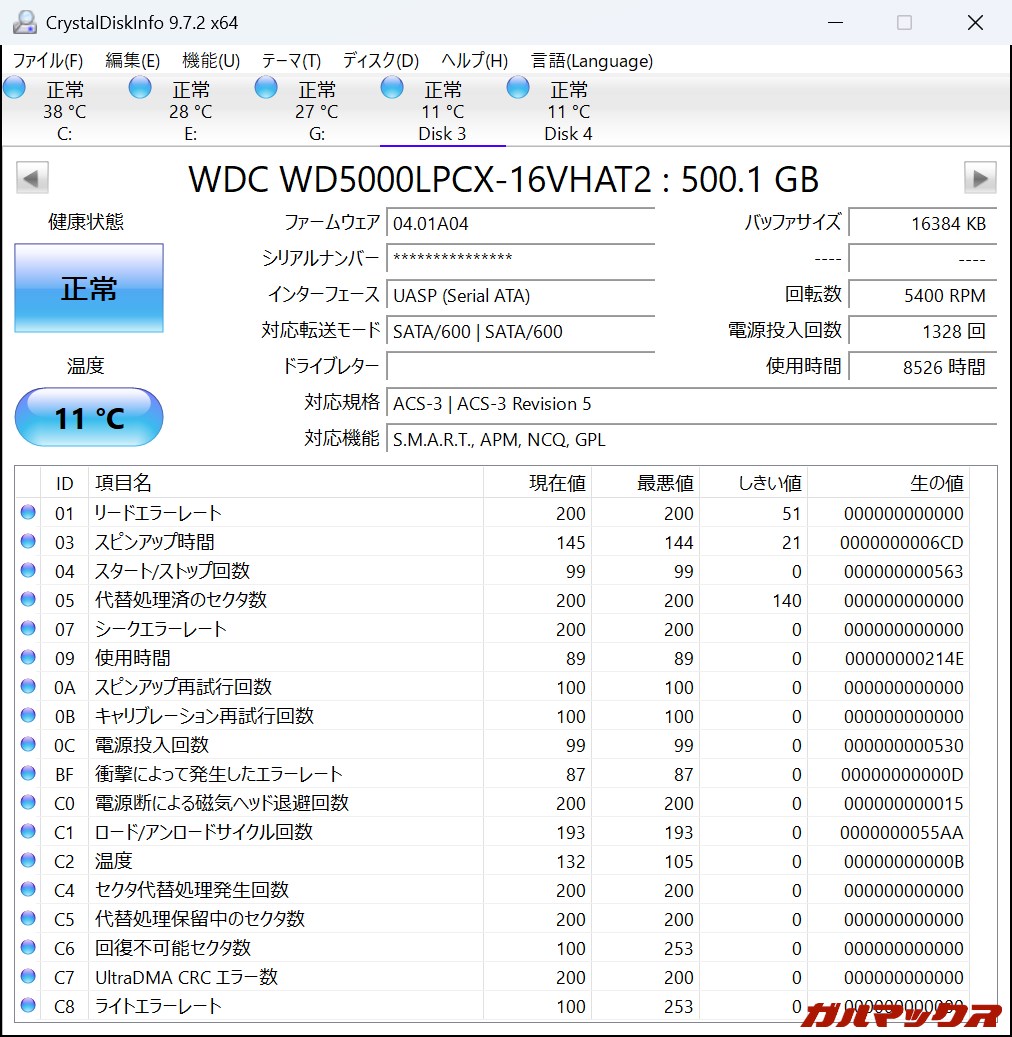Switch to the Disk 4 tab
This screenshot has height=1037, width=1012.
pyautogui.click(x=568, y=134)
